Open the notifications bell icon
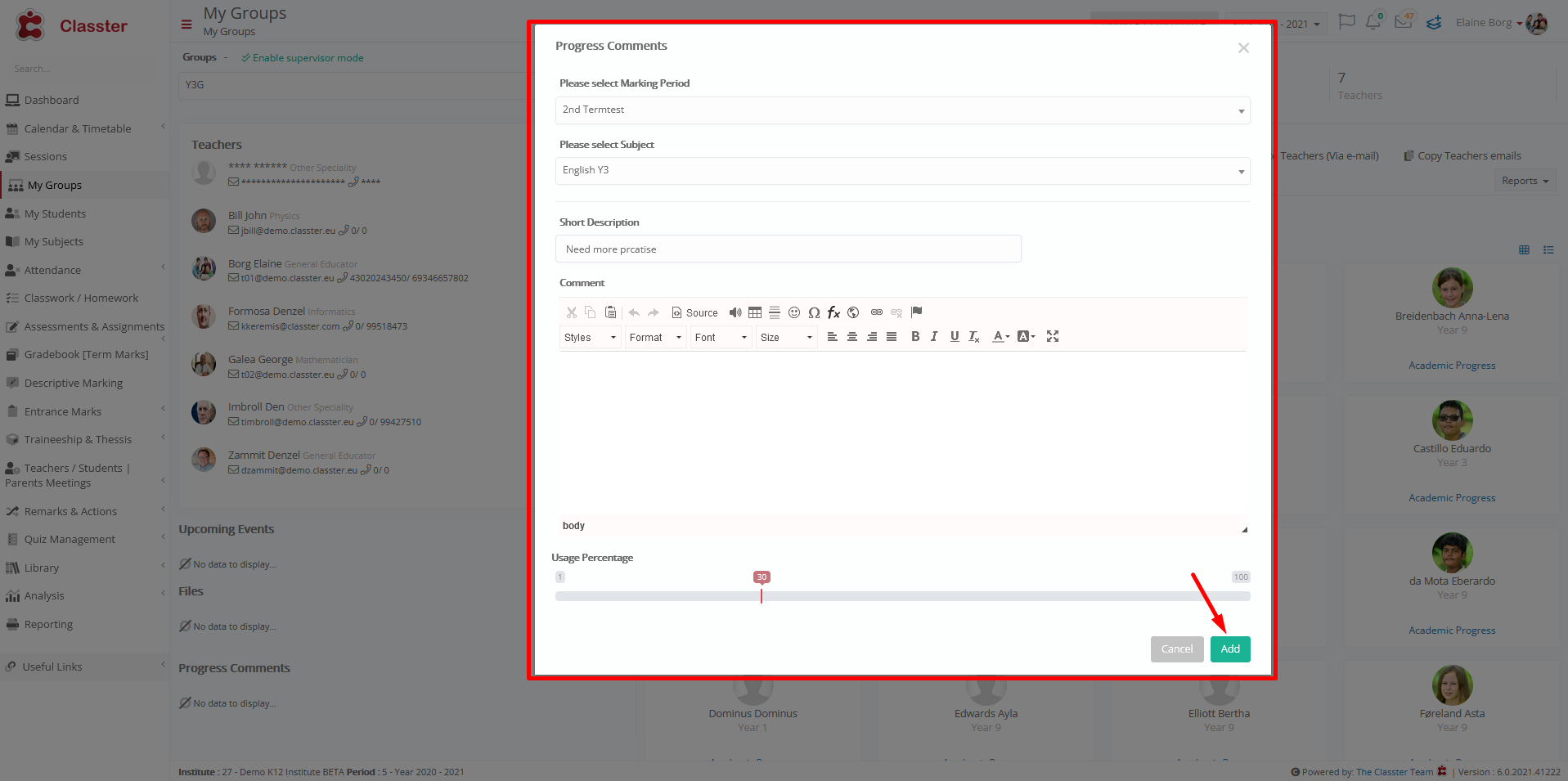1568x781 pixels. [x=1373, y=22]
